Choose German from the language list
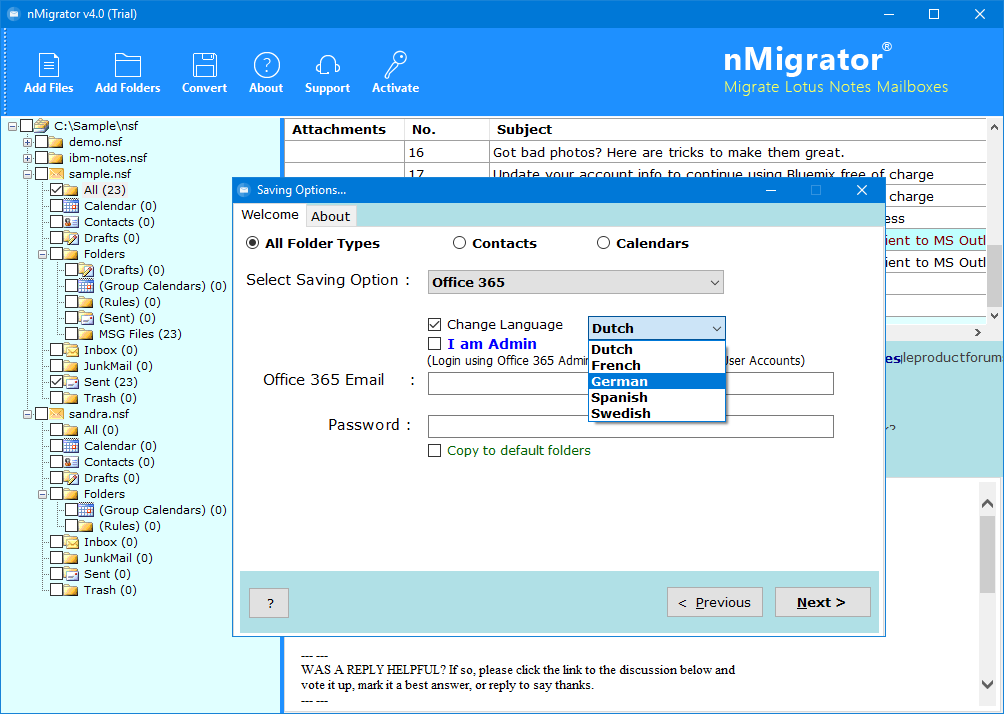1004x714 pixels. pos(657,382)
